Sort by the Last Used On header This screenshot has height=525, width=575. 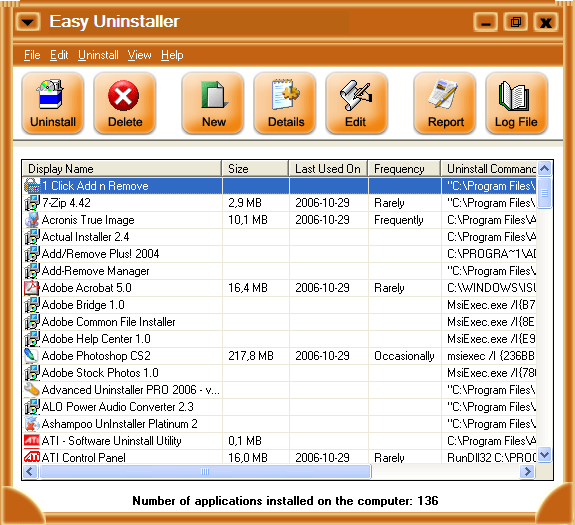point(328,169)
